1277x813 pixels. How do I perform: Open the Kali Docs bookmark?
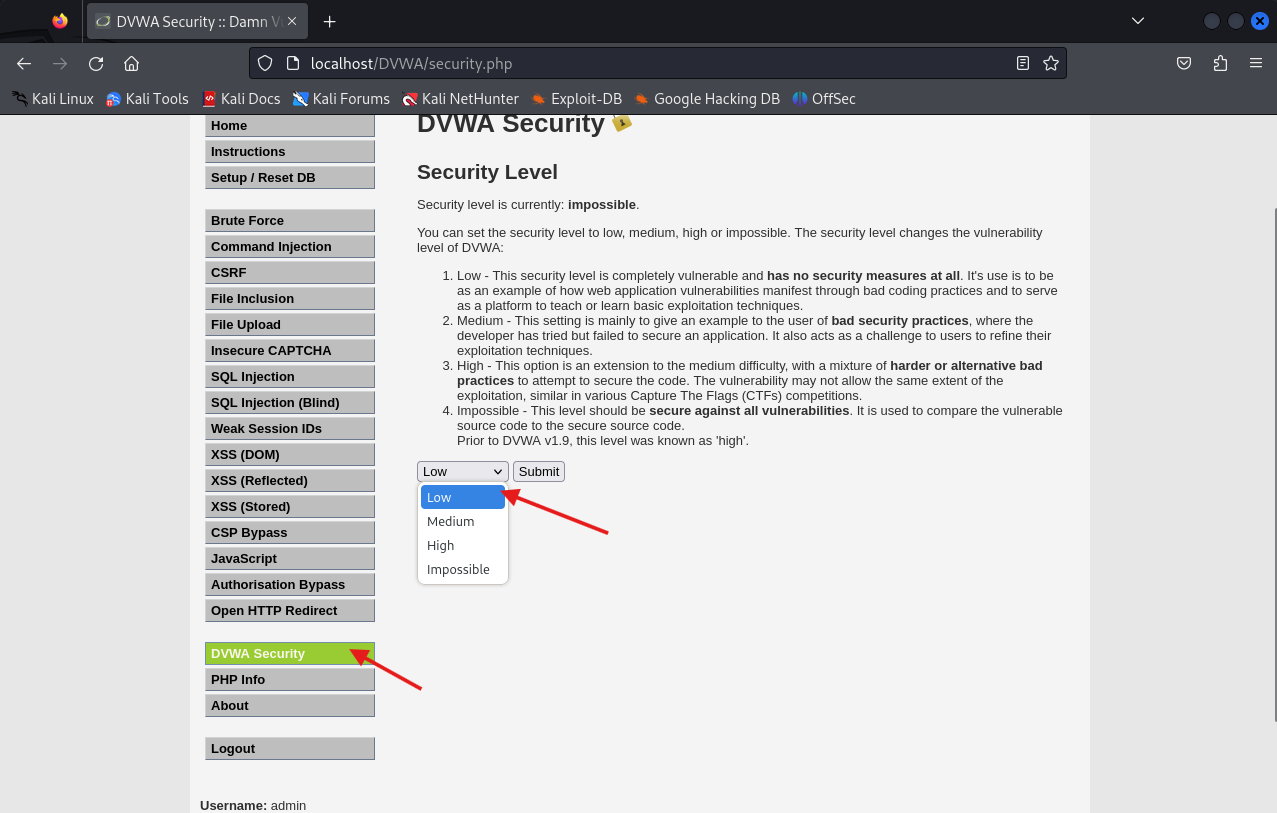(241, 98)
